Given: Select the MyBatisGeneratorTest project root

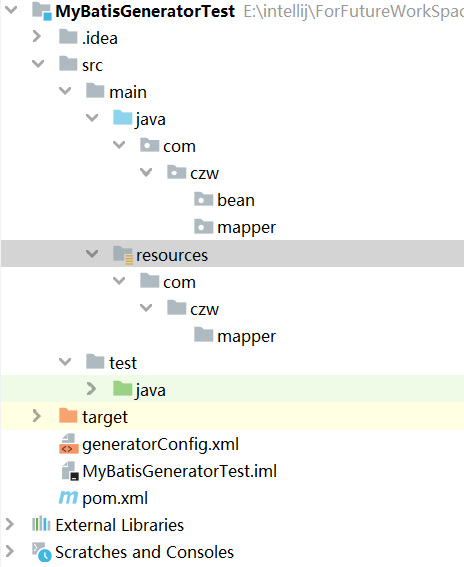Looking at the screenshot, I should click(145, 12).
